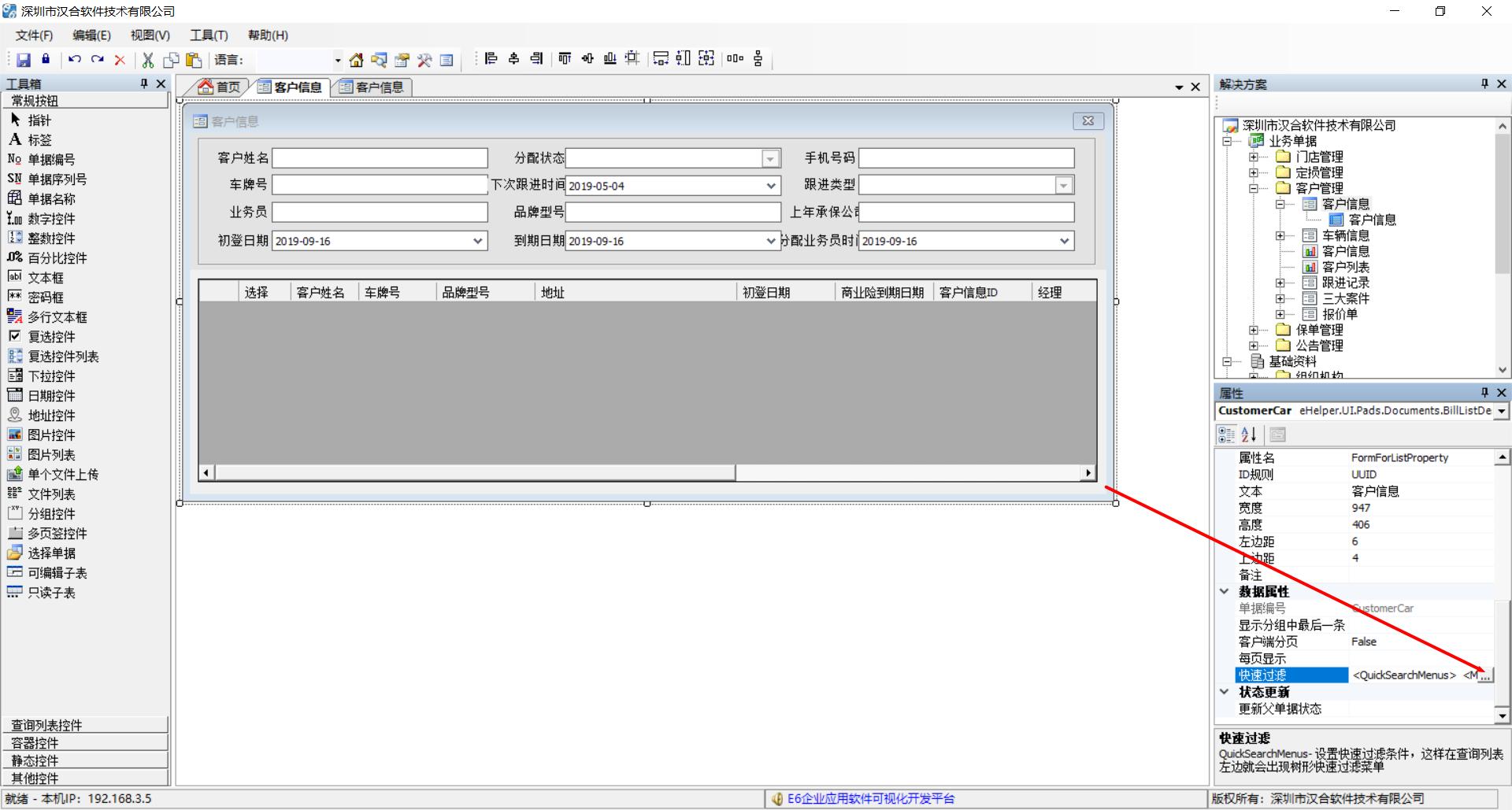Switch to the 首页 tab
1512x810 pixels.
(x=220, y=87)
